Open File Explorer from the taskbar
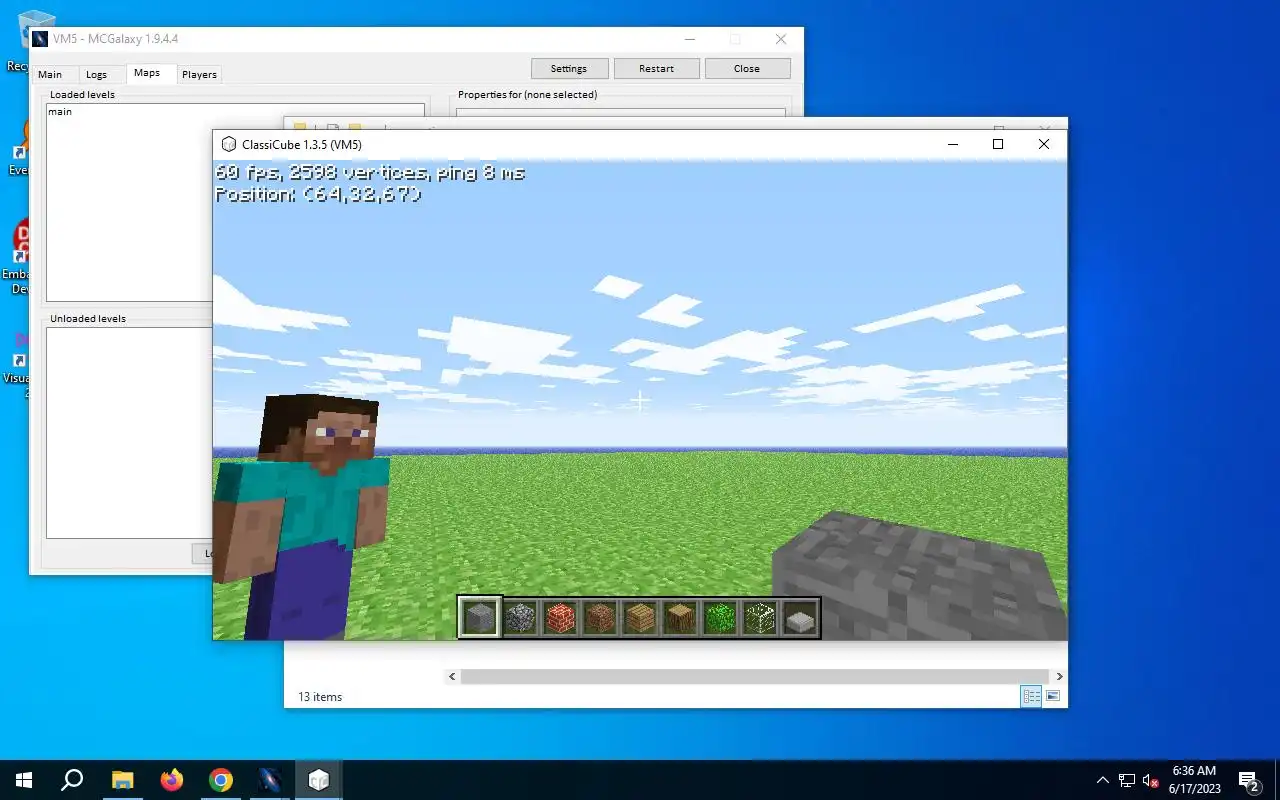Screen dimensions: 1280x800 point(122,780)
